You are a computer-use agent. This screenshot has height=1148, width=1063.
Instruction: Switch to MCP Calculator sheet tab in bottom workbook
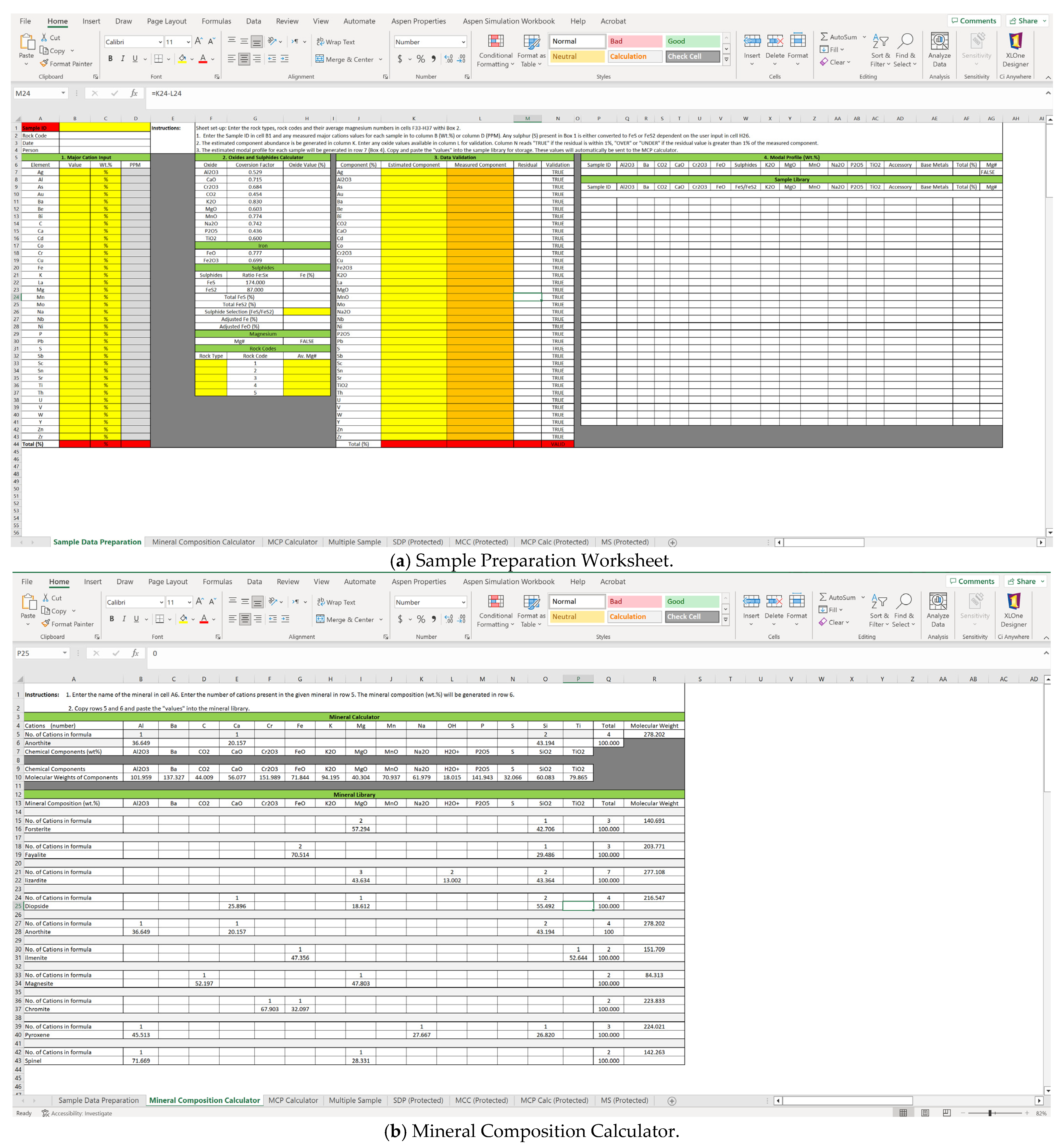tap(293, 1100)
